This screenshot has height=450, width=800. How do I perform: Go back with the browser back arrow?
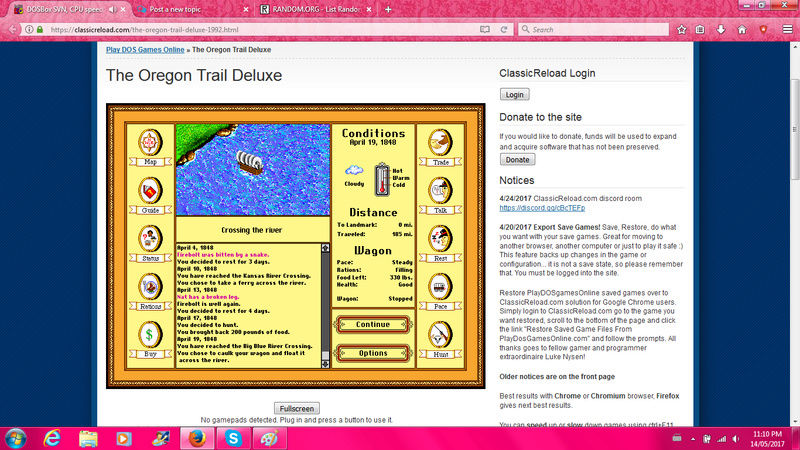pyautogui.click(x=12, y=30)
